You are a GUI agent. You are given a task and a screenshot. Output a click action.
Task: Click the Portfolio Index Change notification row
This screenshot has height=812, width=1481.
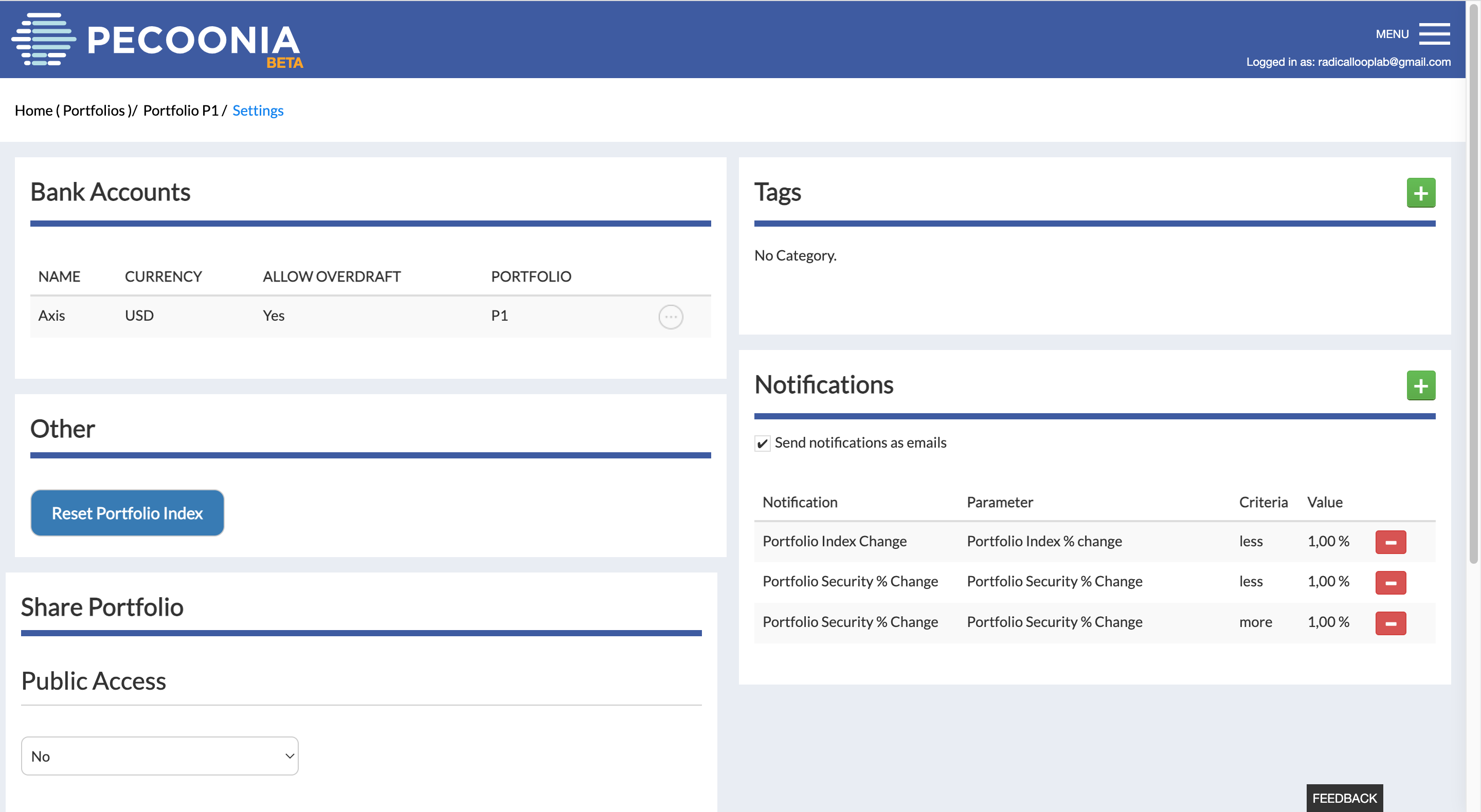point(834,541)
